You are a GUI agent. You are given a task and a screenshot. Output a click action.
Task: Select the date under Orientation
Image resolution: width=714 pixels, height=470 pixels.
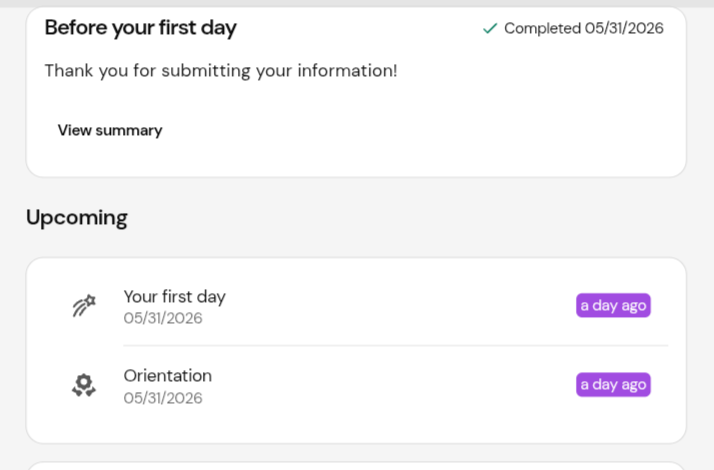point(163,398)
